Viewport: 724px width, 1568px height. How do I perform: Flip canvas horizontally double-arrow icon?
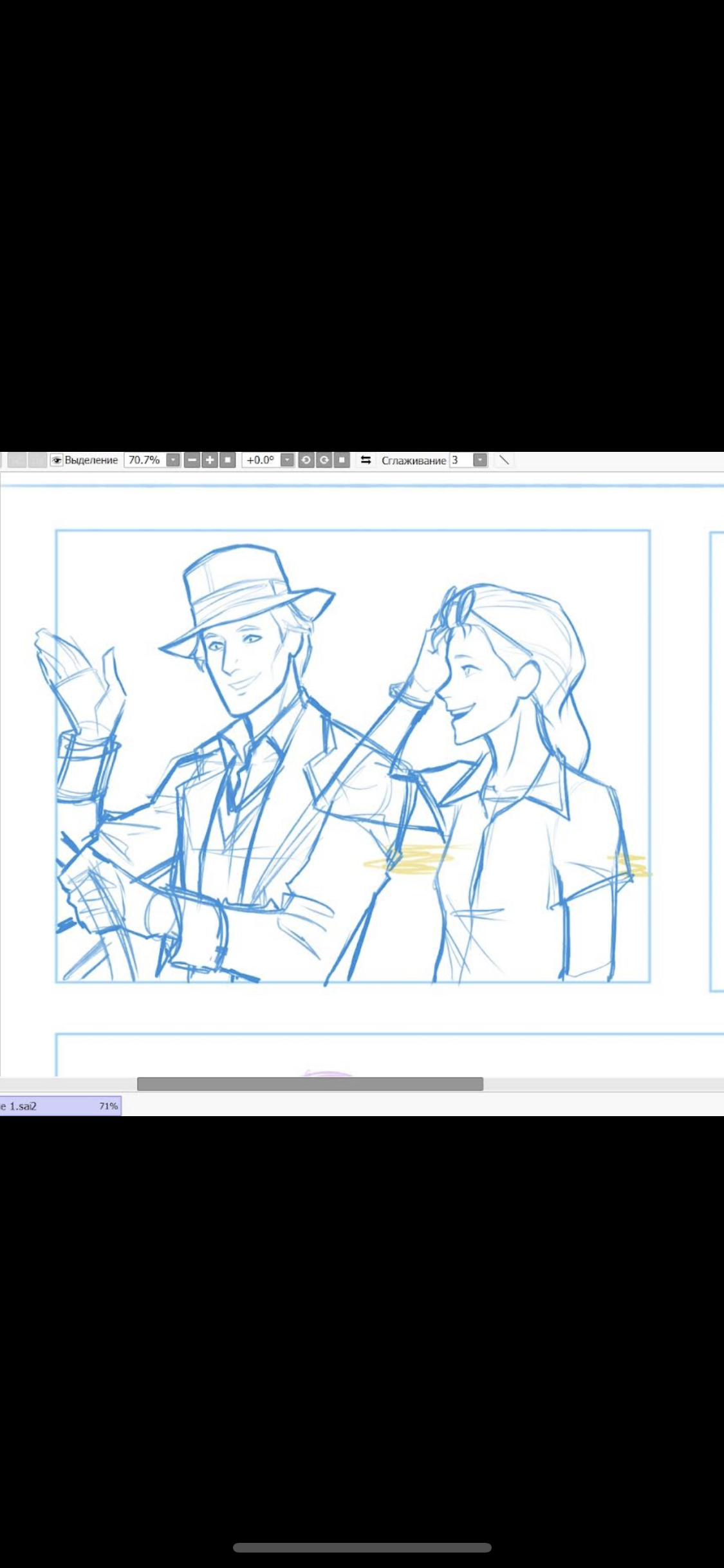tap(366, 460)
